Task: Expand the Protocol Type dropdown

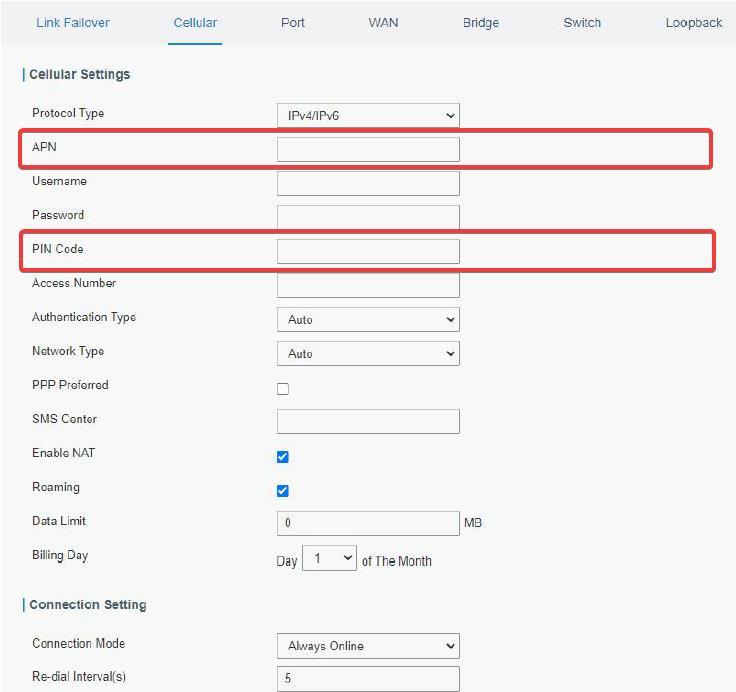Action: (x=368, y=115)
